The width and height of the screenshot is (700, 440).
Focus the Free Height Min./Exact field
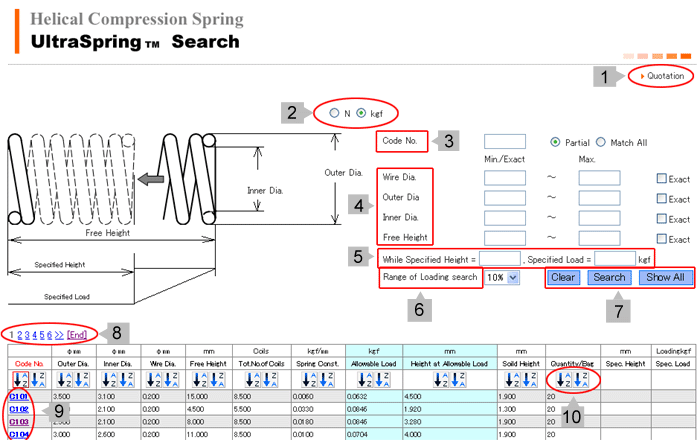click(x=505, y=238)
